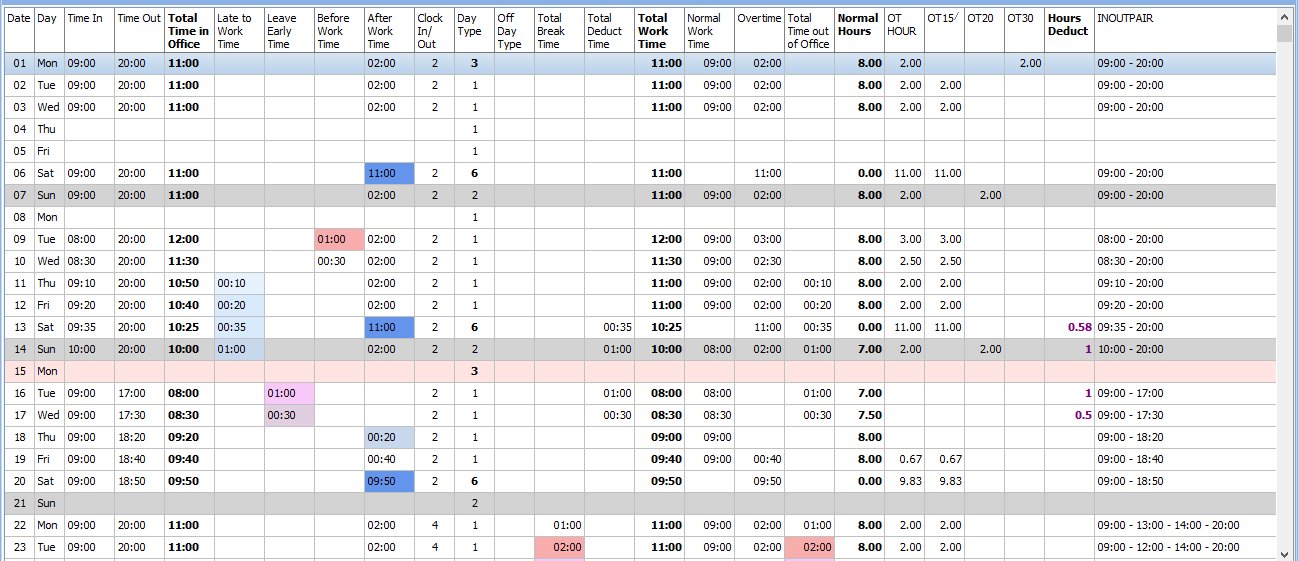Click the Late to Work Time header
This screenshot has width=1299, height=561.
coord(239,31)
